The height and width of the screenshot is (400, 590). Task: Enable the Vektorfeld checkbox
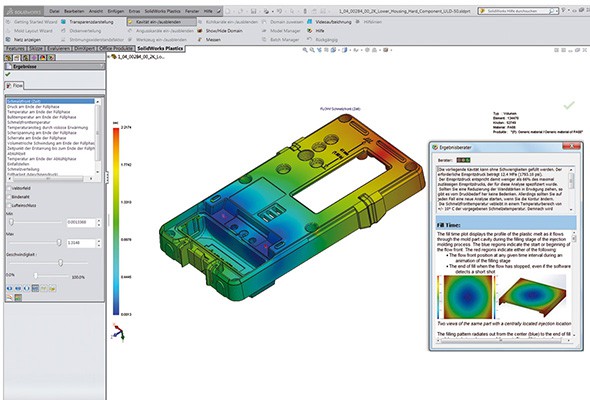(9, 188)
